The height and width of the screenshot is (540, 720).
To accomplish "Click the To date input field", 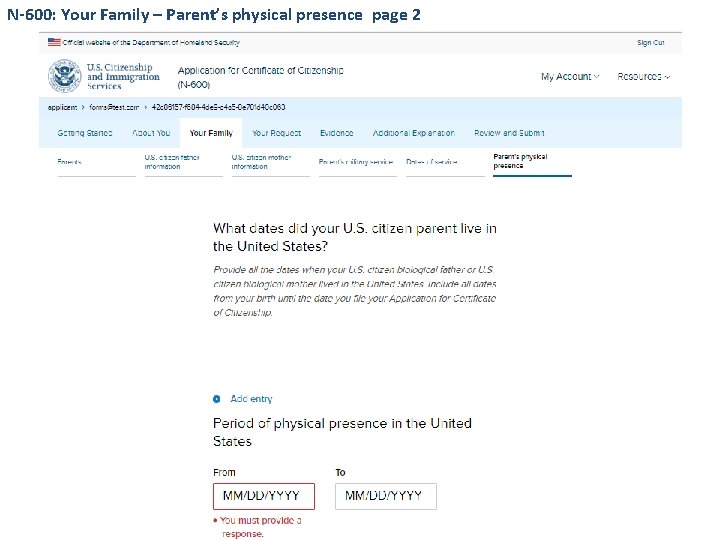I will [385, 496].
